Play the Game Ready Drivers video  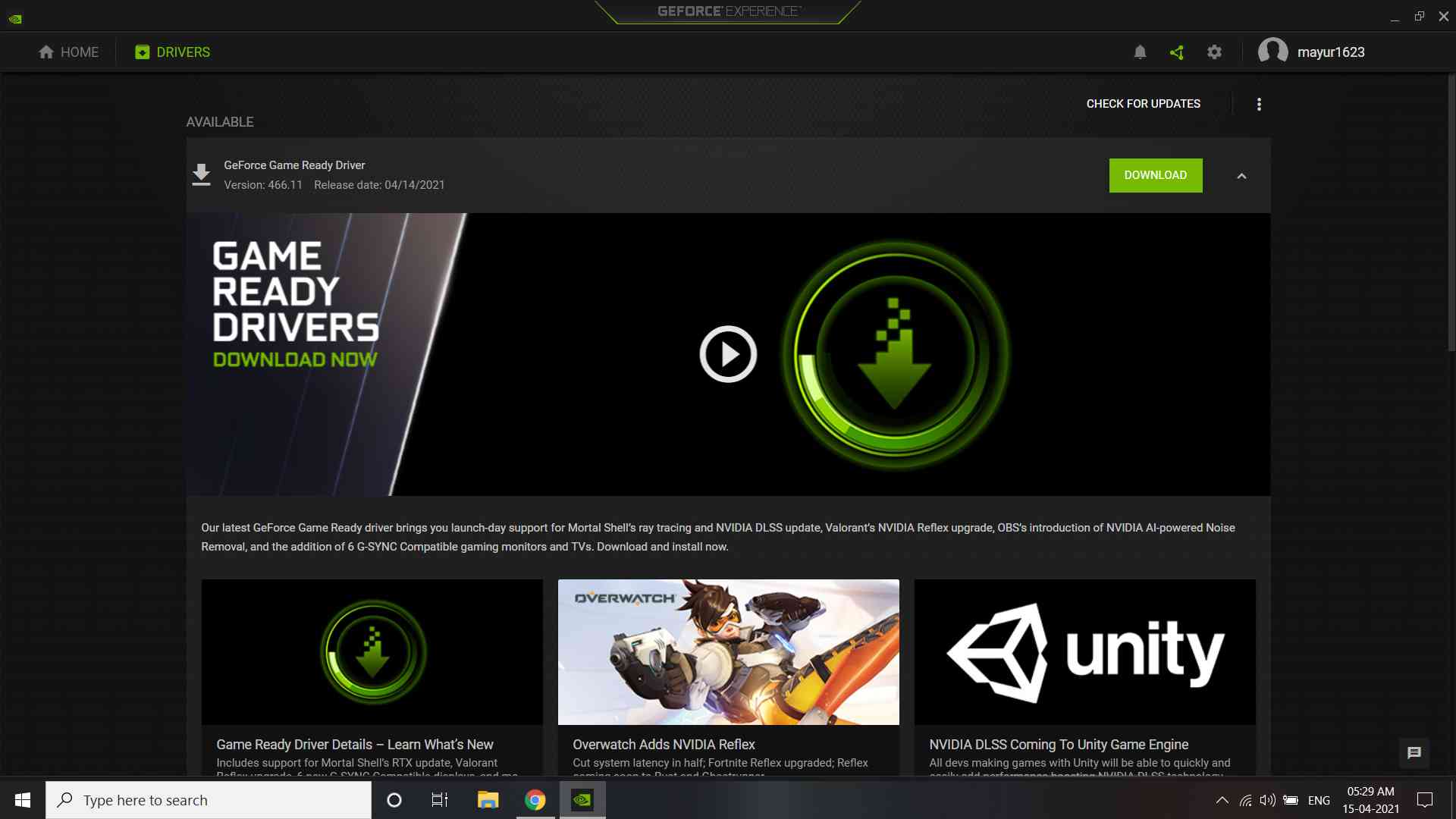tap(727, 354)
